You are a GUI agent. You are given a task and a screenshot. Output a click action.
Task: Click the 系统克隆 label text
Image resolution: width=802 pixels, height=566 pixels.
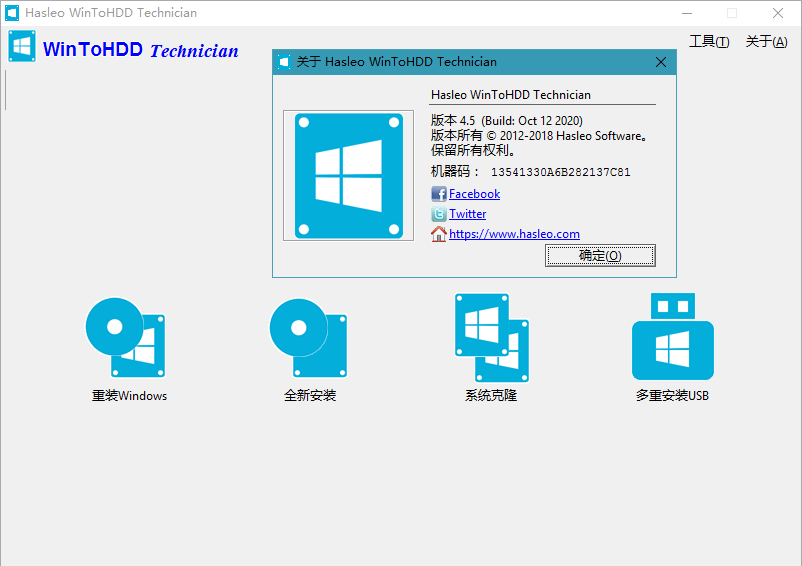click(x=491, y=395)
